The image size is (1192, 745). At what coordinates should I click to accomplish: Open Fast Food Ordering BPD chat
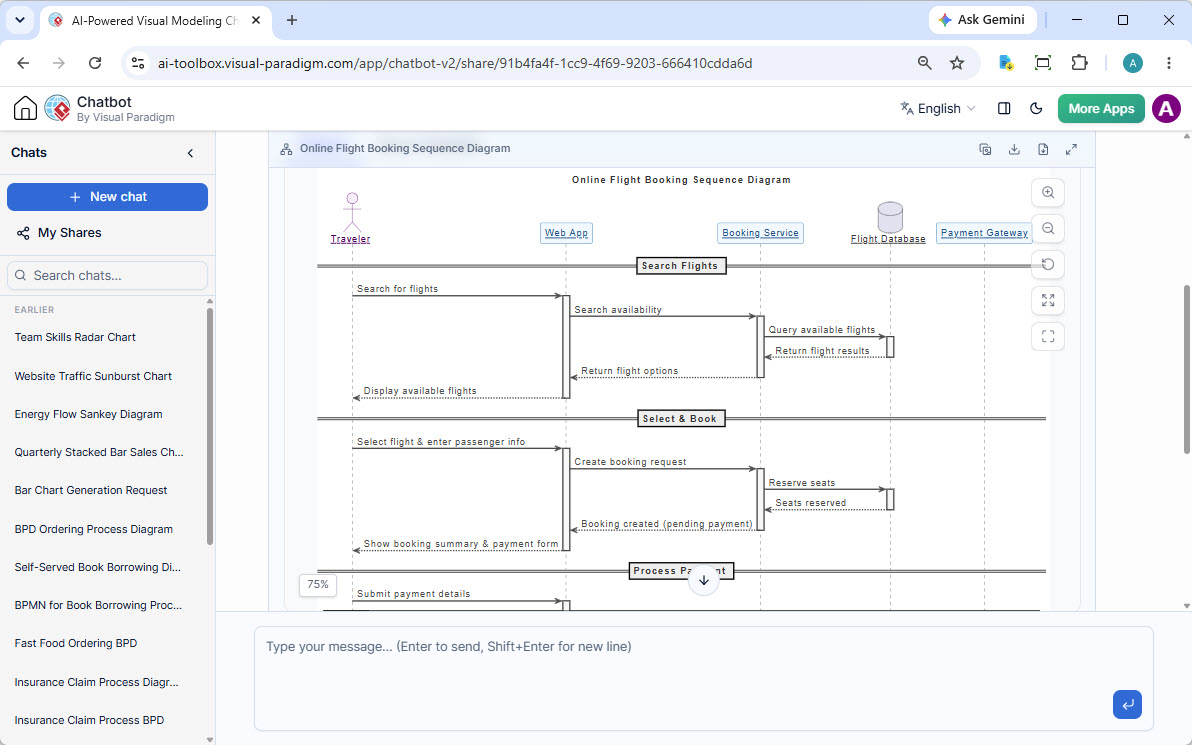(76, 643)
